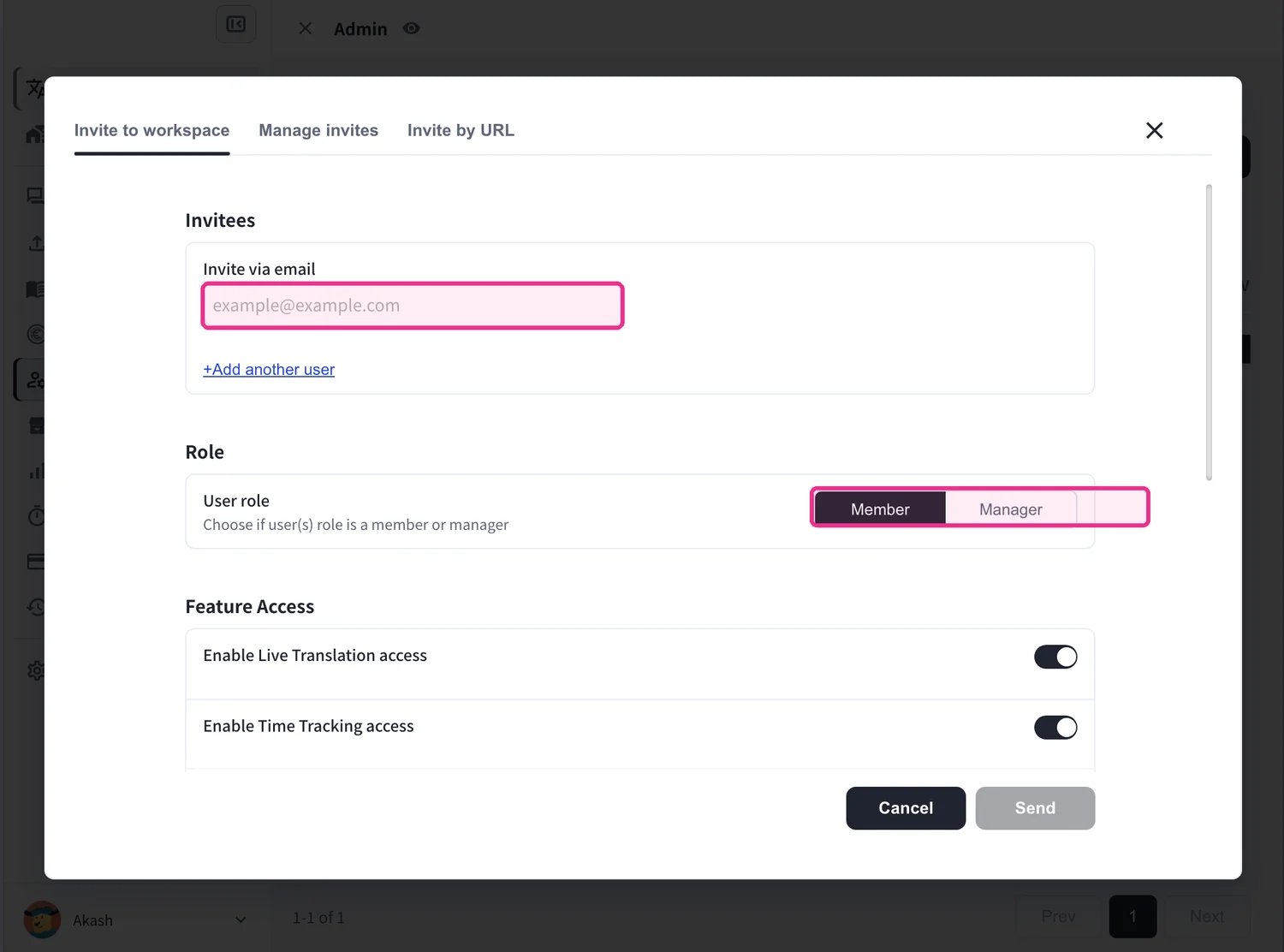
Task: Click the +Add another user link
Action: pos(269,369)
